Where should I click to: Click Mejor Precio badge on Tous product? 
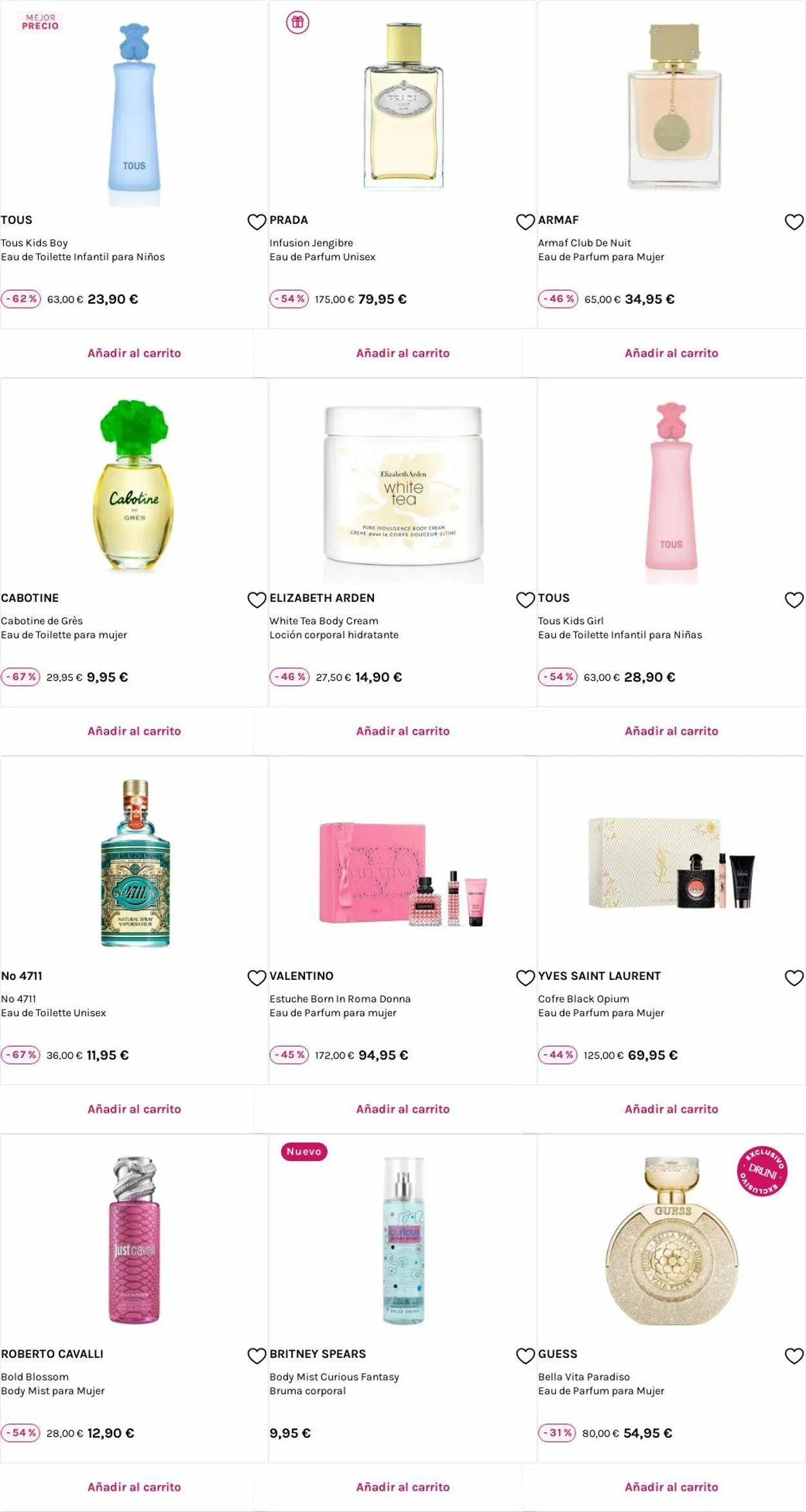pyautogui.click(x=41, y=22)
